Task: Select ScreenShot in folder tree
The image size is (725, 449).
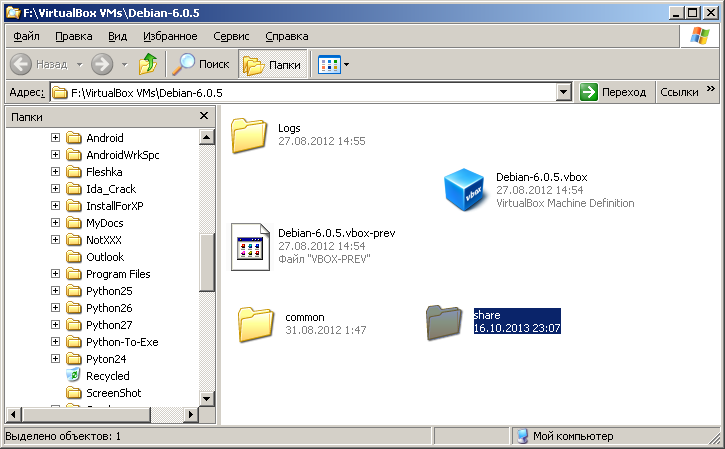Action: point(113,393)
